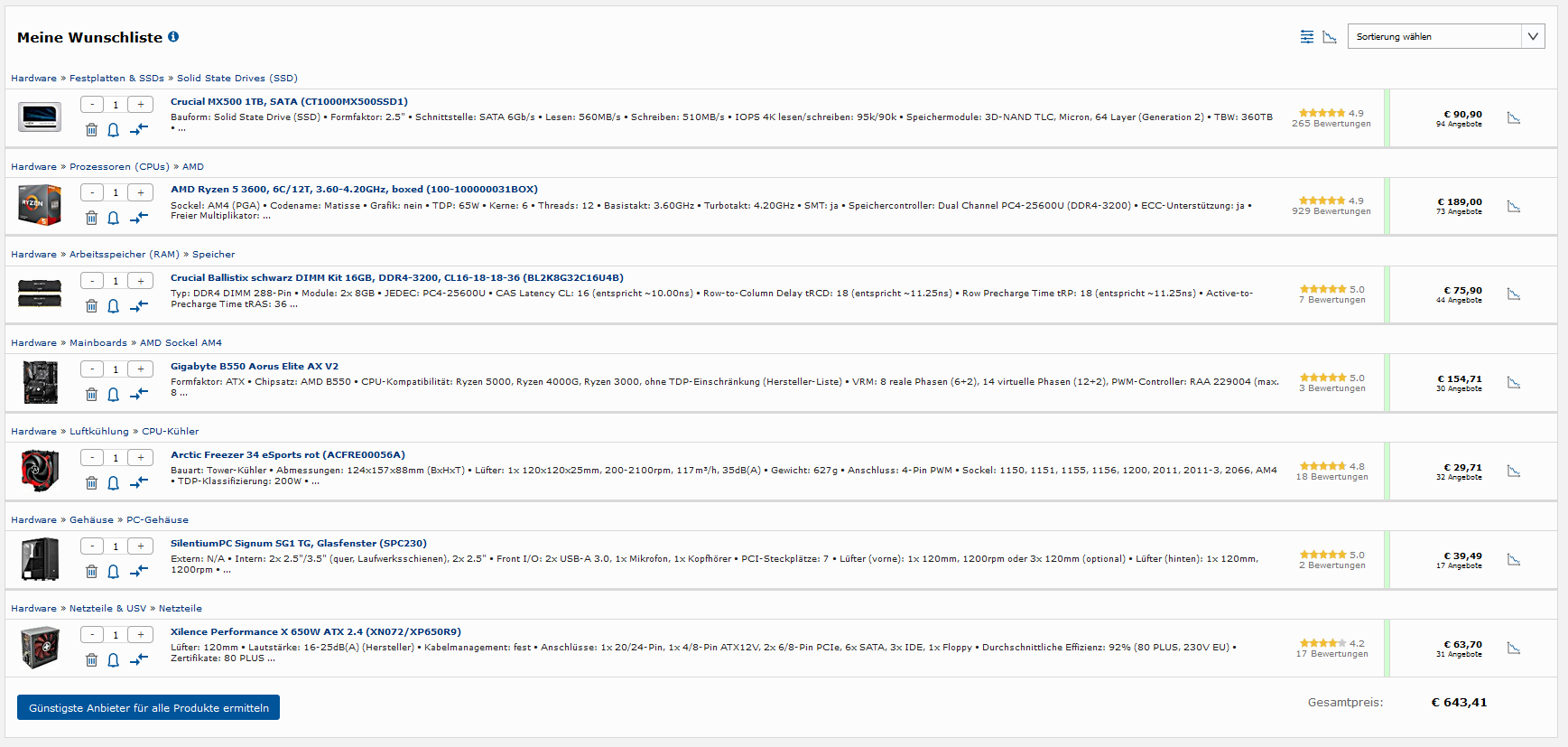Click the info icon next to Meine Wunschliste
The height and width of the screenshot is (747, 1568).
coord(173,37)
